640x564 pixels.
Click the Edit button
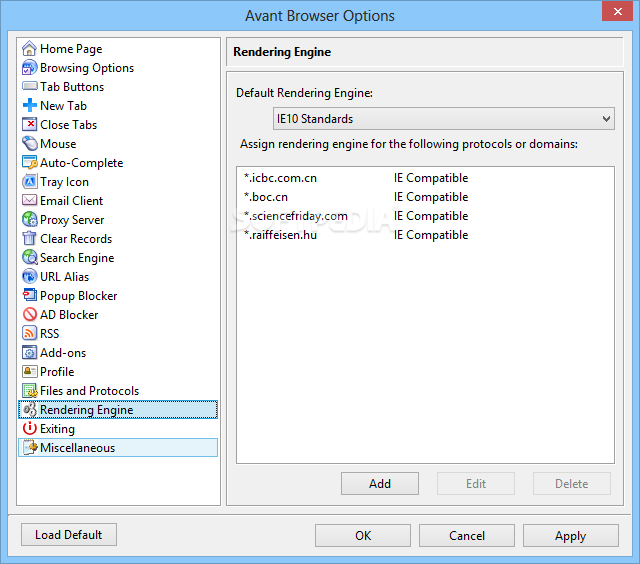pos(476,484)
